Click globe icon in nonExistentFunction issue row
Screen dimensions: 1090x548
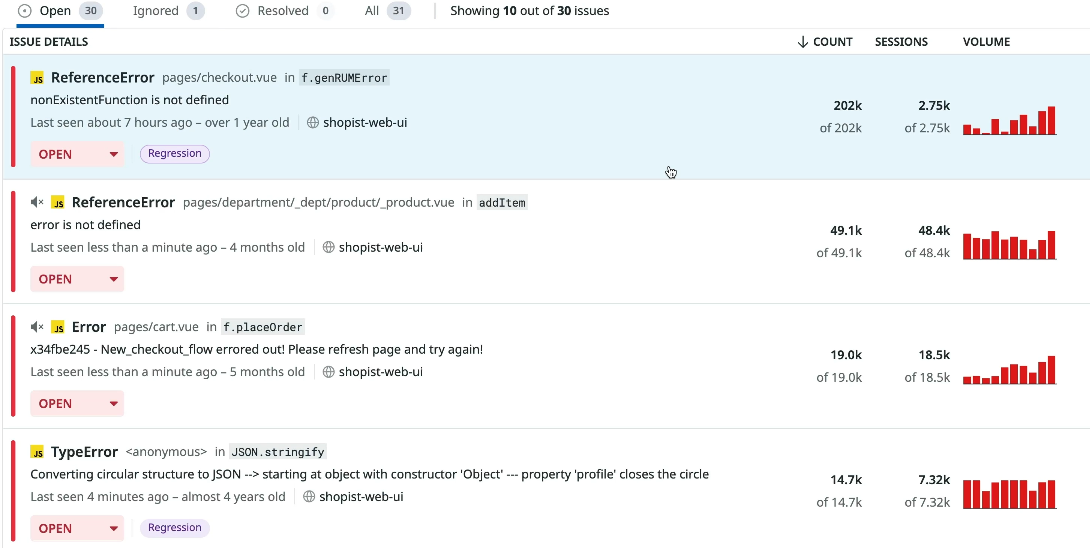313,122
